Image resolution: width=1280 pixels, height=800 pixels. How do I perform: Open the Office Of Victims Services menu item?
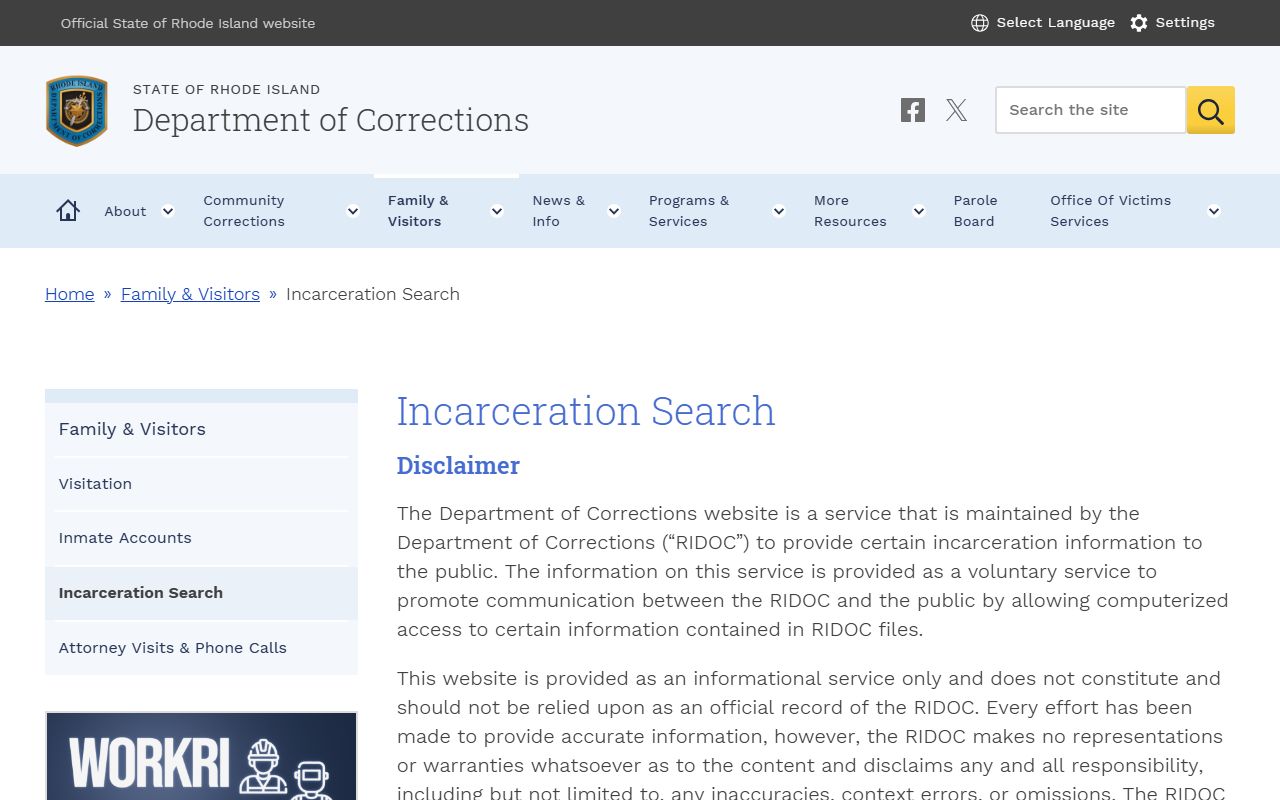[x=1110, y=211]
